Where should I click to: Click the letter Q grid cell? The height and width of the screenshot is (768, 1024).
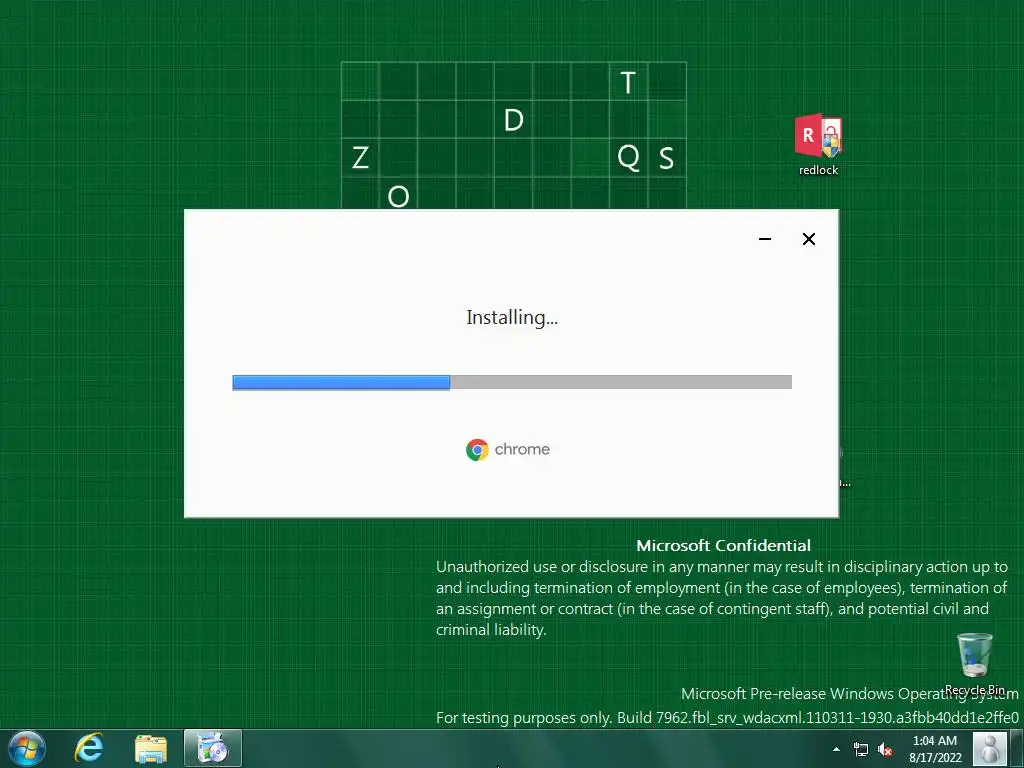pyautogui.click(x=628, y=157)
